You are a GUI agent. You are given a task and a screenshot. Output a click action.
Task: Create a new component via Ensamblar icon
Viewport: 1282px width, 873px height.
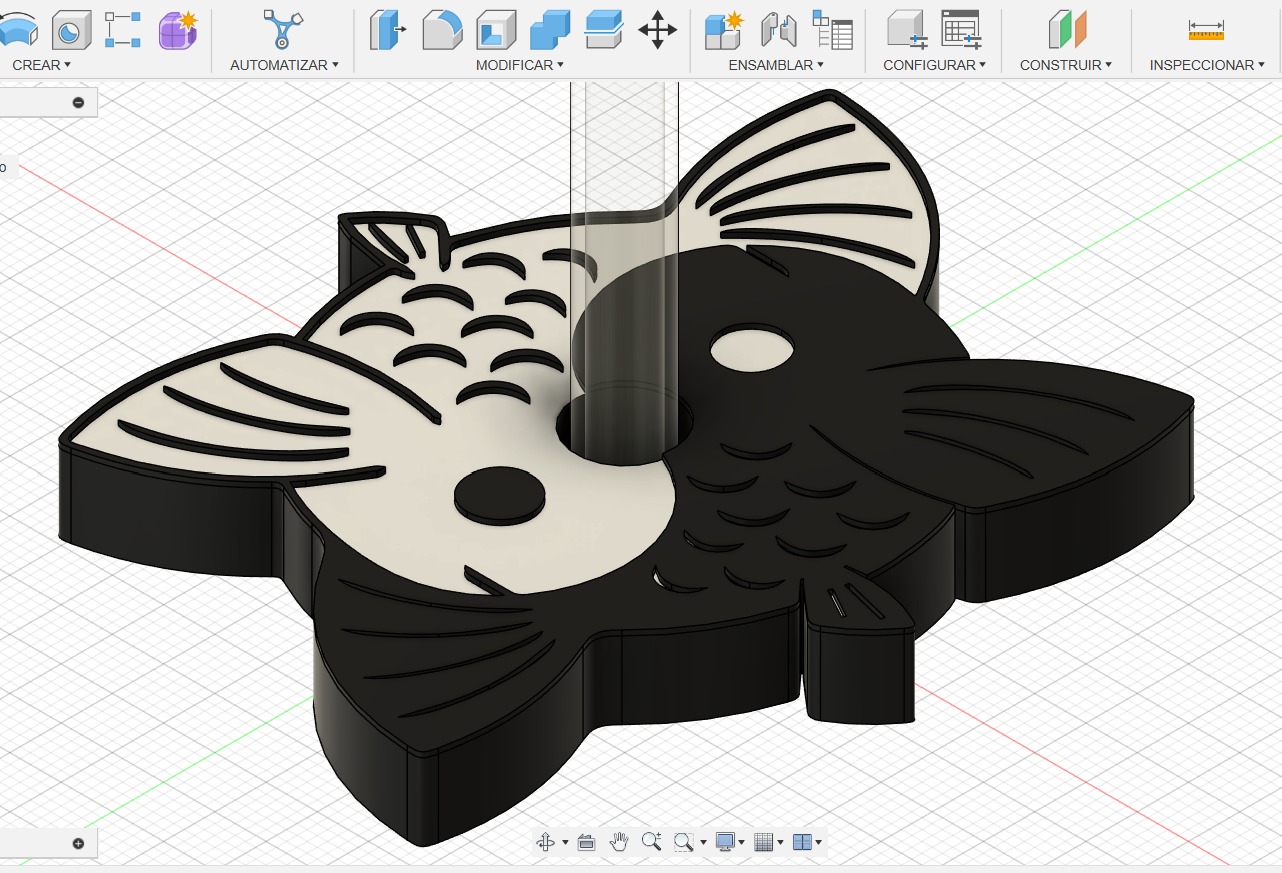pyautogui.click(x=723, y=29)
